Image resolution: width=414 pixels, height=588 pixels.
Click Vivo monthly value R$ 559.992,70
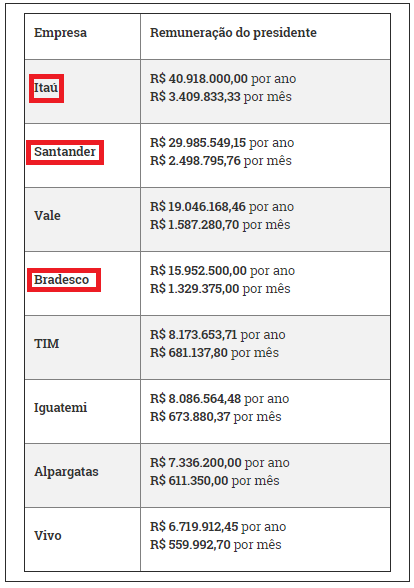pyautogui.click(x=190, y=545)
